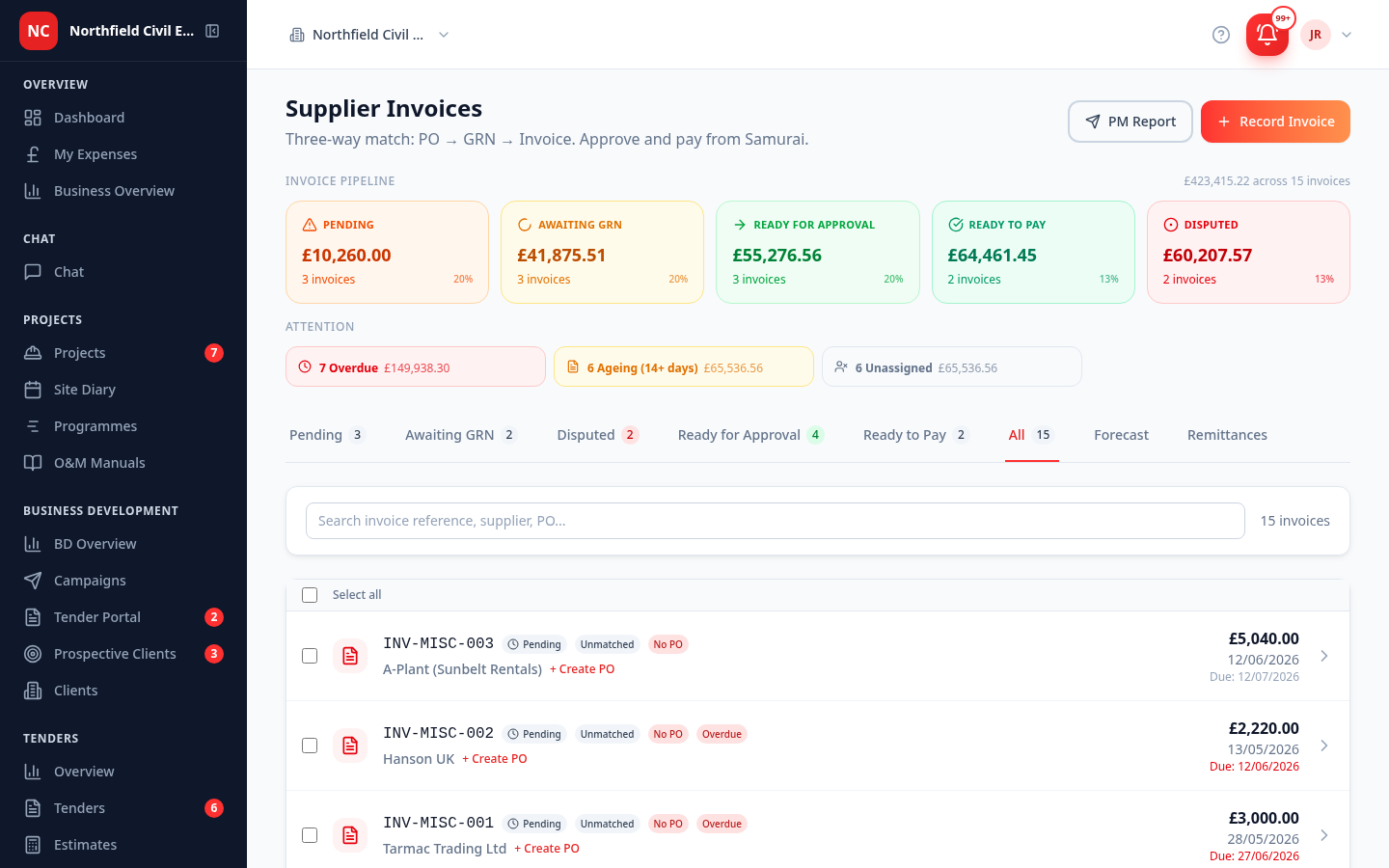
Task: Expand INV-MISC-003 row chevron
Action: (1324, 656)
